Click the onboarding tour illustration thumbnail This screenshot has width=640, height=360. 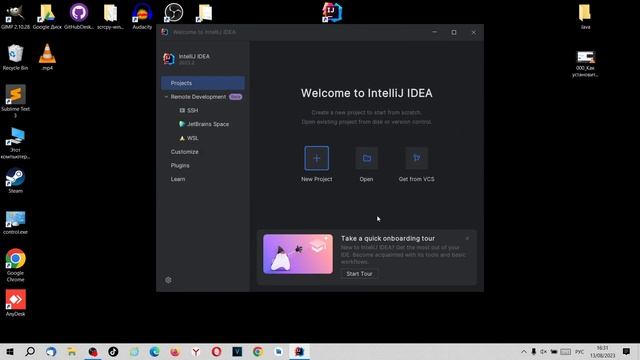tap(298, 254)
